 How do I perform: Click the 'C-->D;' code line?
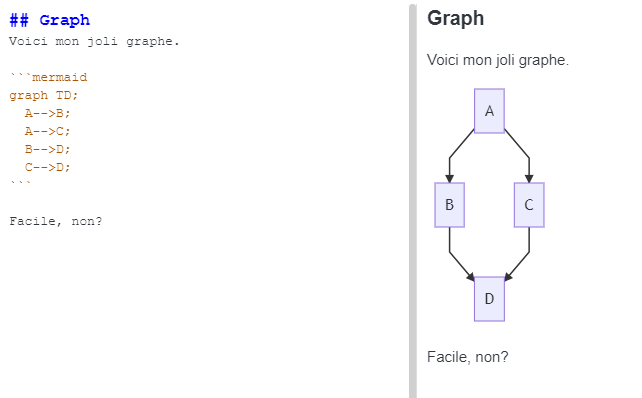(47, 167)
